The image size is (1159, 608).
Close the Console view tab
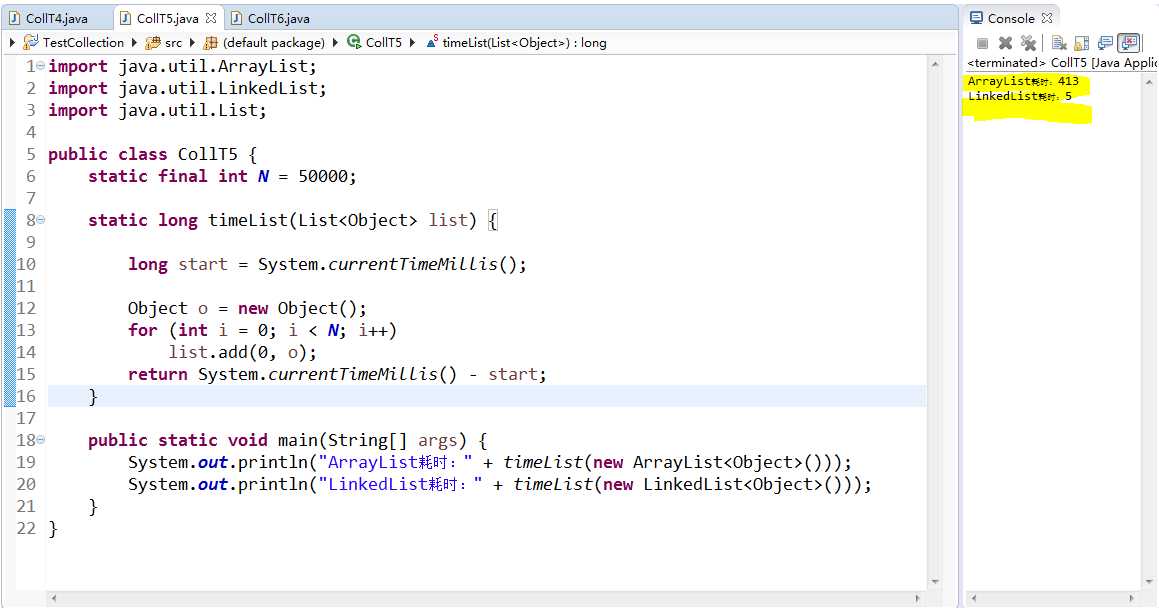point(1047,18)
